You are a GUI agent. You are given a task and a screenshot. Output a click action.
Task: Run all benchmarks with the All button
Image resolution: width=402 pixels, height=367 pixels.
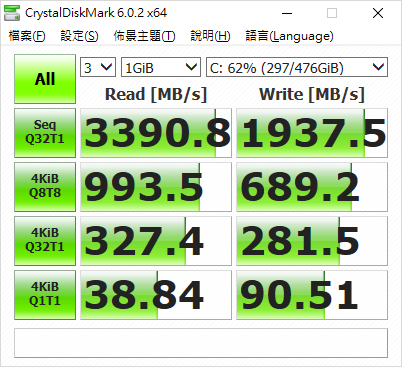[x=45, y=79]
